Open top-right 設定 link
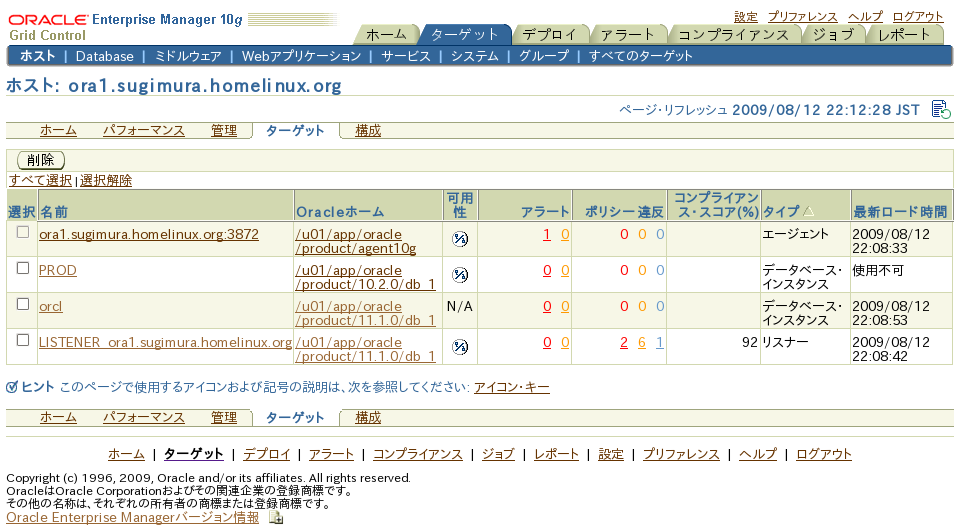The image size is (958, 530). point(745,17)
